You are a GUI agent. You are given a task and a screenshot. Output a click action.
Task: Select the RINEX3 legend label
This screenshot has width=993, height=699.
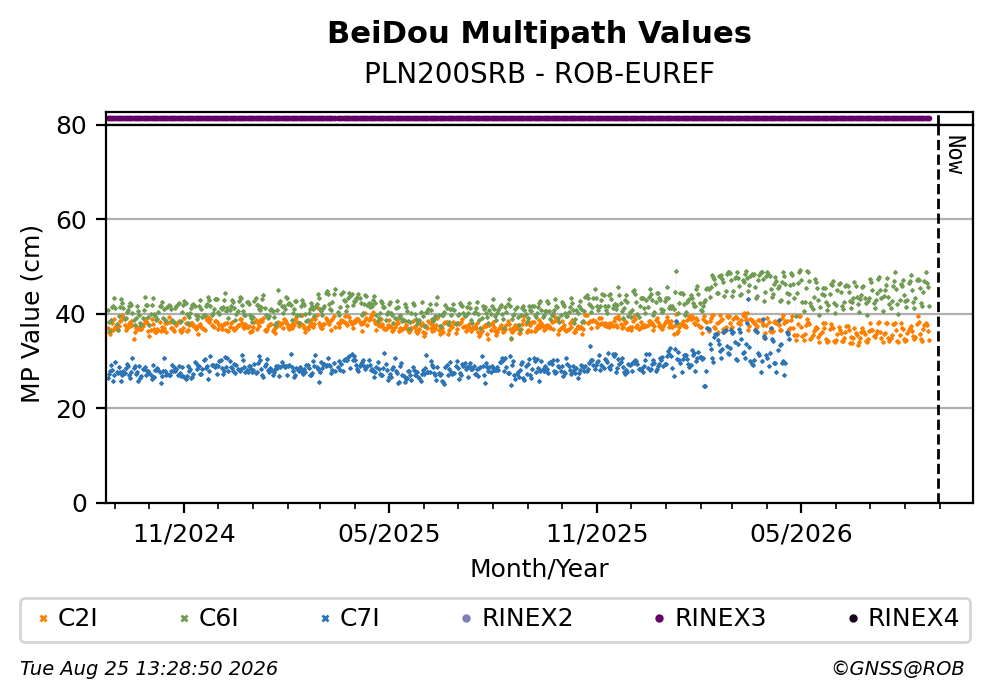tap(721, 618)
